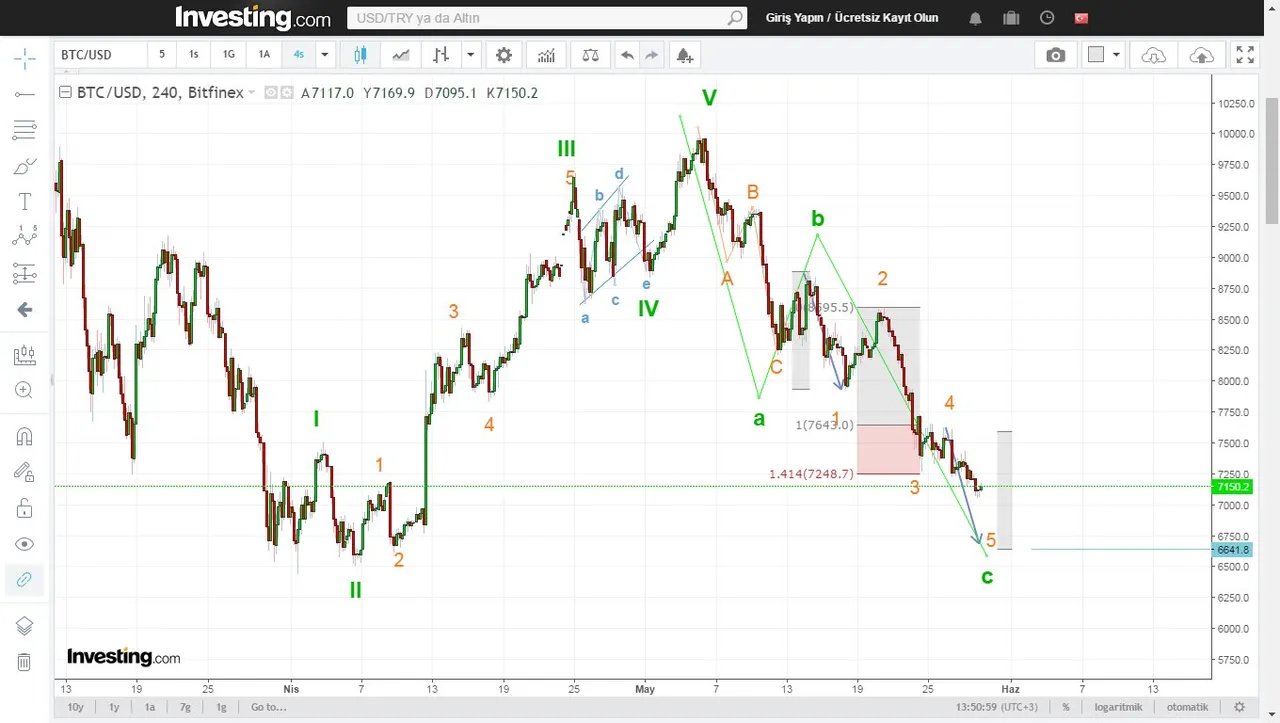Select the 1G daily interval
Image resolution: width=1280 pixels, height=723 pixels.
(x=229, y=55)
